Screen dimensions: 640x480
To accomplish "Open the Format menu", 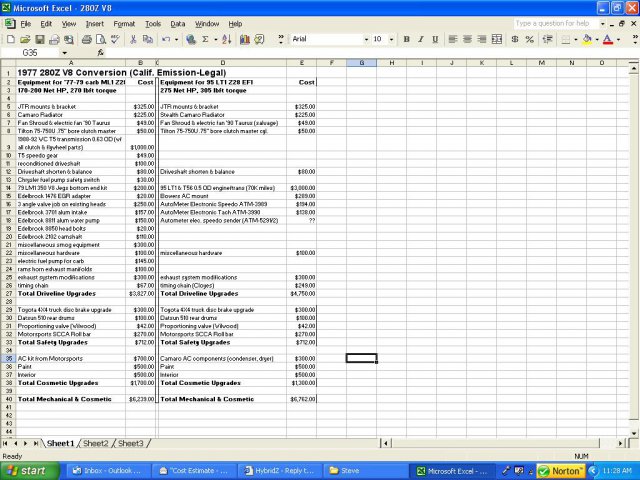I will coord(124,23).
